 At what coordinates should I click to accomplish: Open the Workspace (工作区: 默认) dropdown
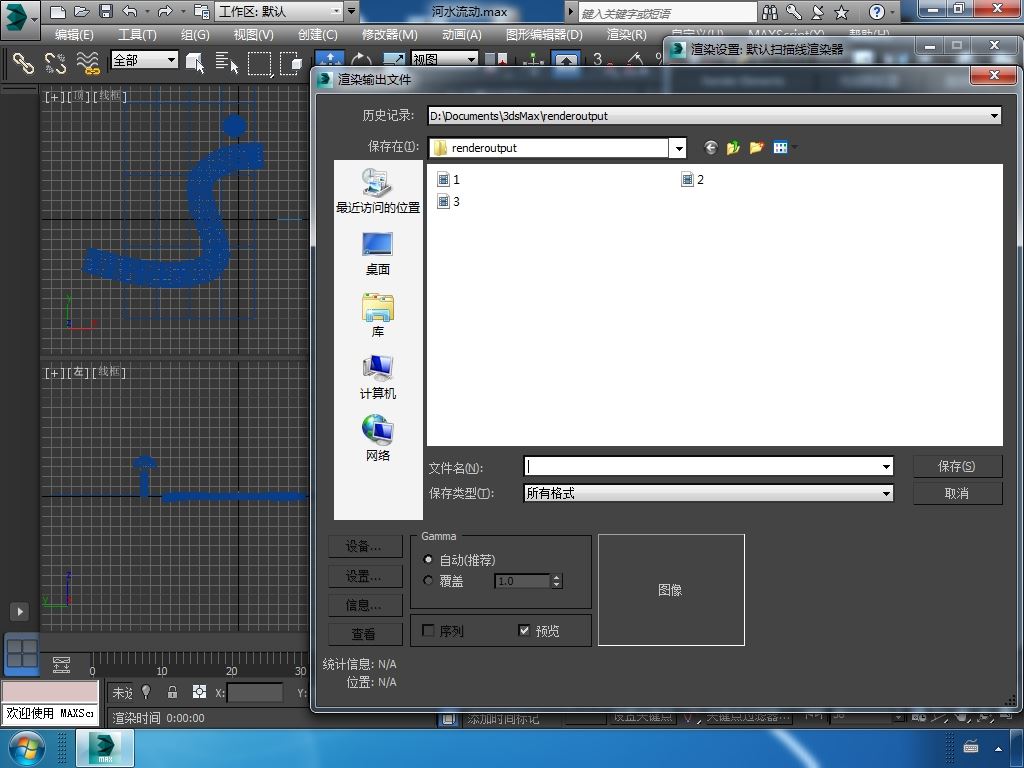point(336,11)
